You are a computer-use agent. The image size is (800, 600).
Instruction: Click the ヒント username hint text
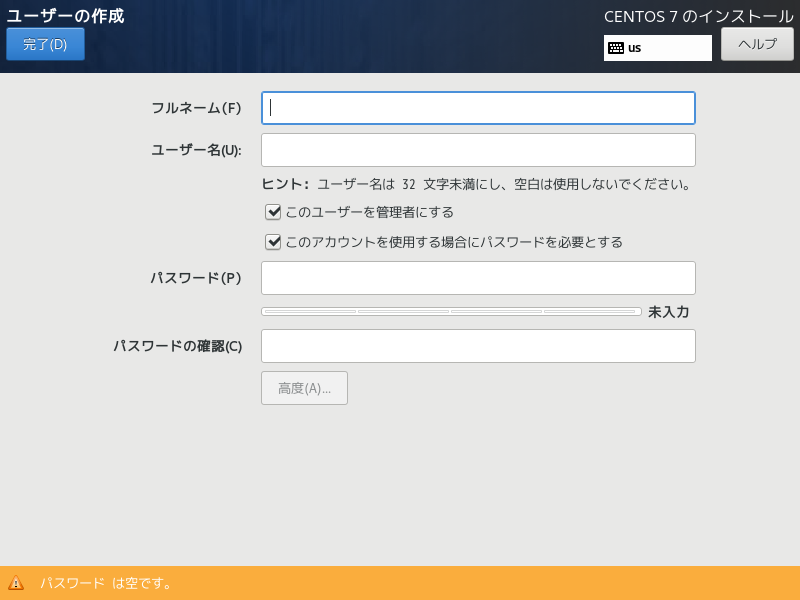[476, 184]
